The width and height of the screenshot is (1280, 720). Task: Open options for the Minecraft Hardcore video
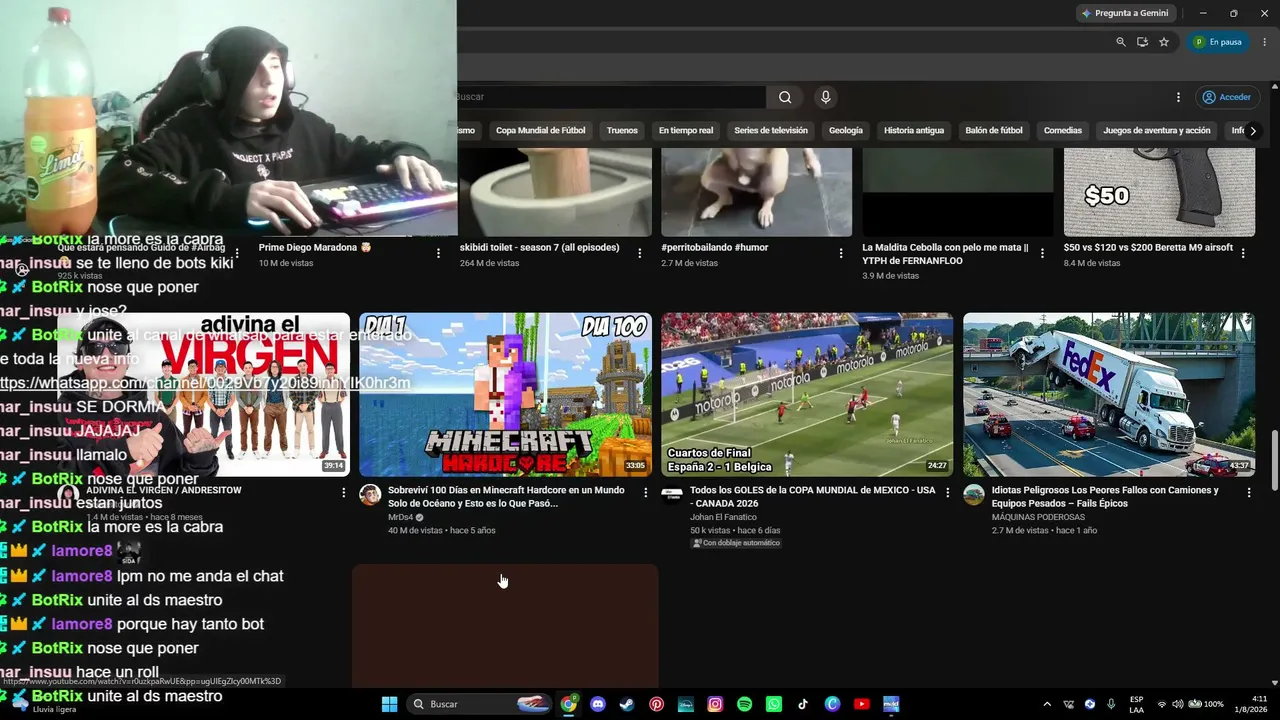click(x=646, y=492)
